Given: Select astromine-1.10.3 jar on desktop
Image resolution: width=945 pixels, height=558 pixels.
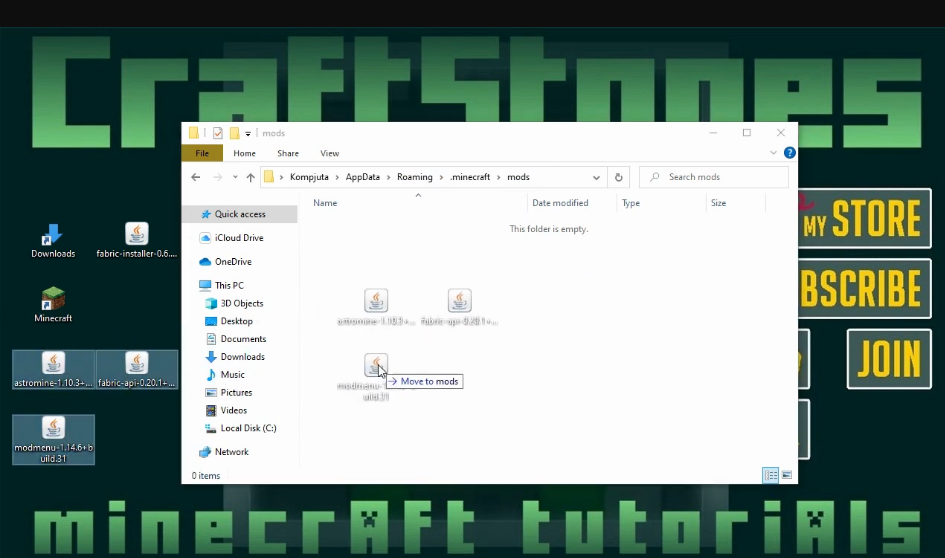Looking at the screenshot, I should pyautogui.click(x=54, y=369).
